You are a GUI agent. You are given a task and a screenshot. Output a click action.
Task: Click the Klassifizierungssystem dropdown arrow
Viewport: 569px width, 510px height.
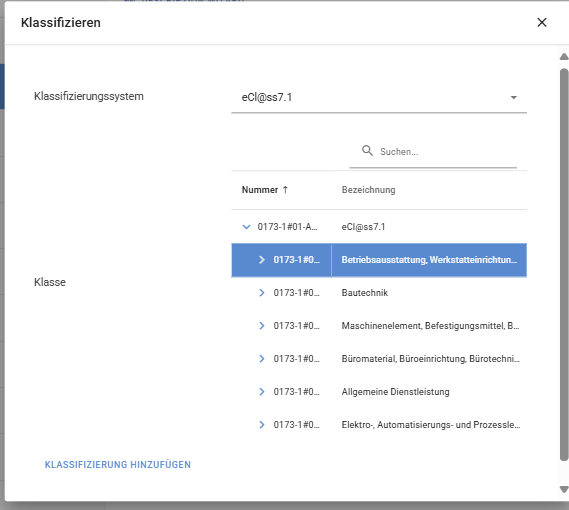[513, 98]
